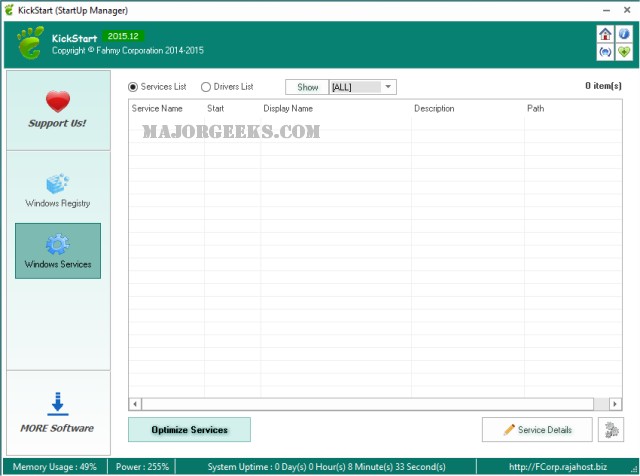
Task: Click the Show button
Action: coord(307,87)
